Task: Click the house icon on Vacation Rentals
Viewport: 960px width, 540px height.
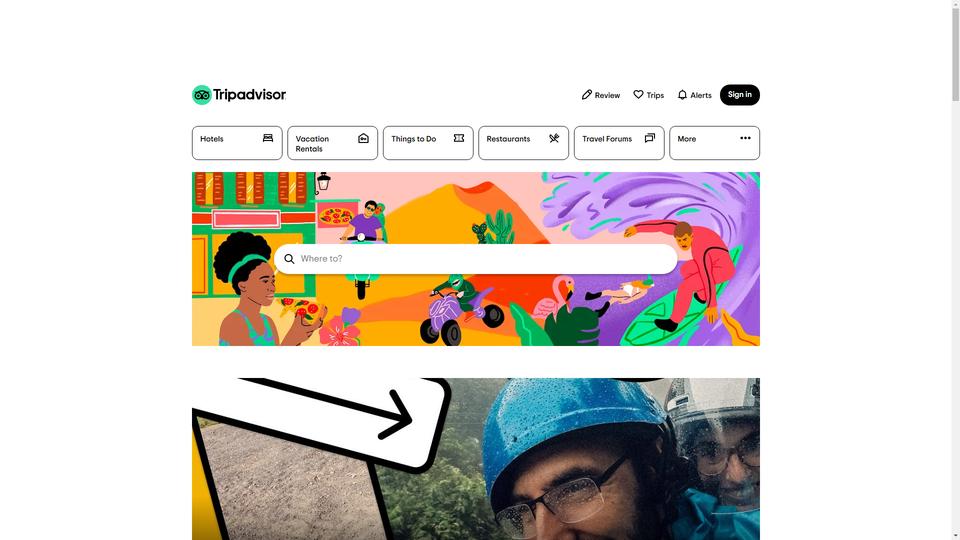Action: (363, 138)
